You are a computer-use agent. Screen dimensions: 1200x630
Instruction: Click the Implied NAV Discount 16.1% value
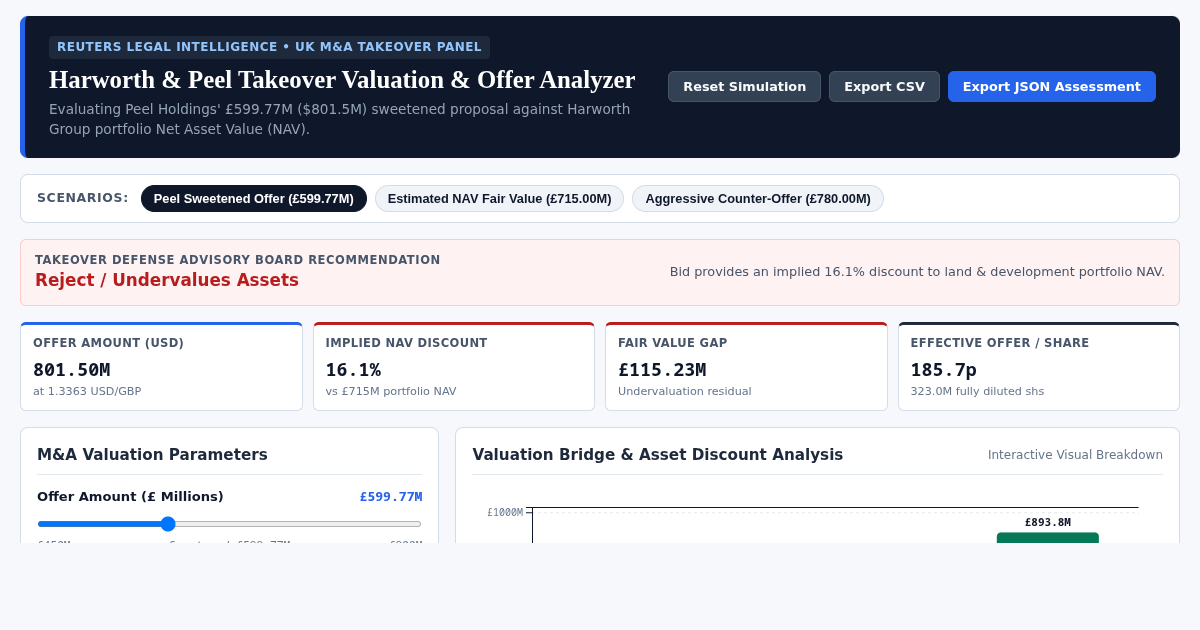(353, 369)
